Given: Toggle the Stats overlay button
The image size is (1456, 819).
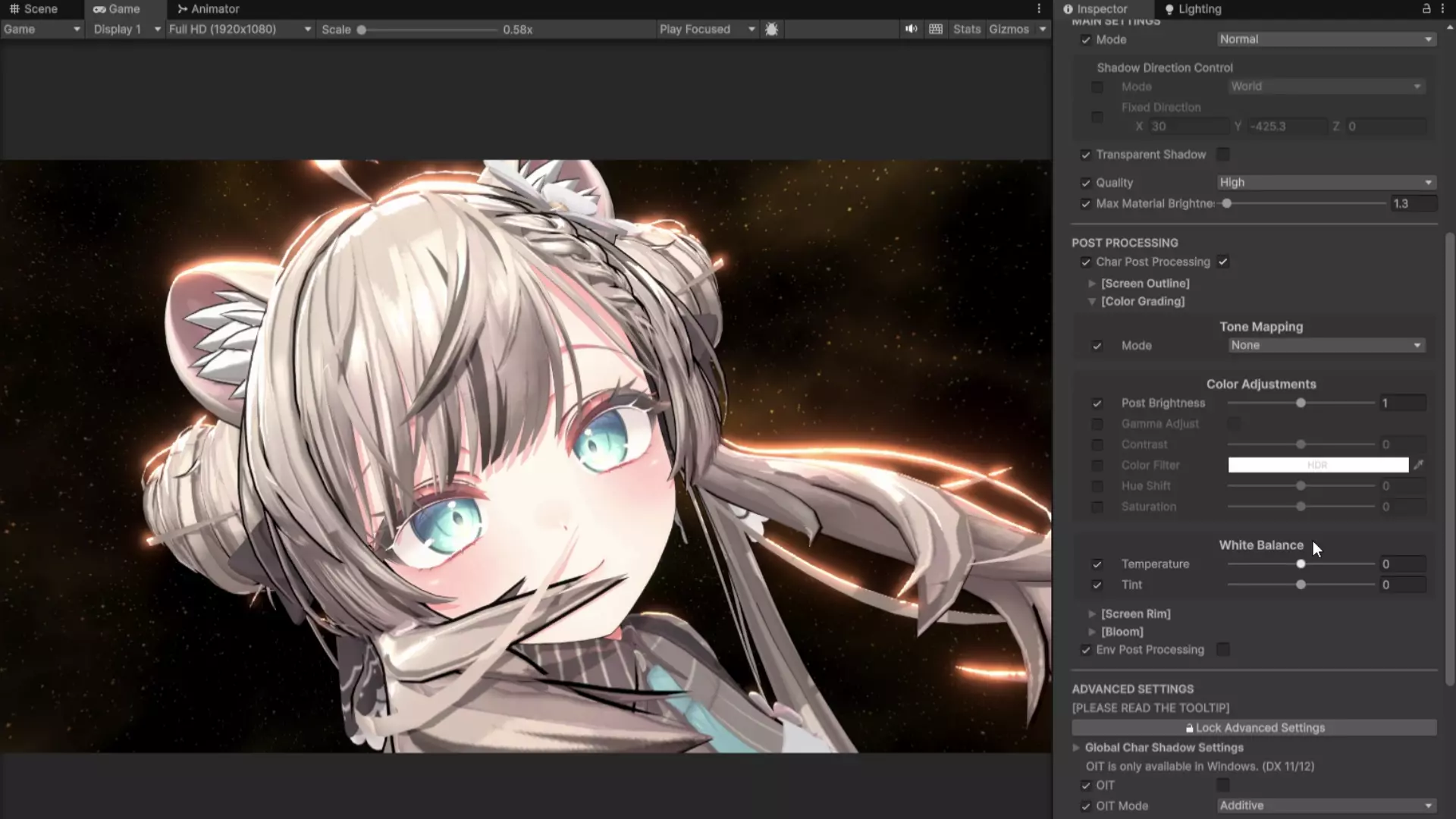Looking at the screenshot, I should click(x=966, y=29).
